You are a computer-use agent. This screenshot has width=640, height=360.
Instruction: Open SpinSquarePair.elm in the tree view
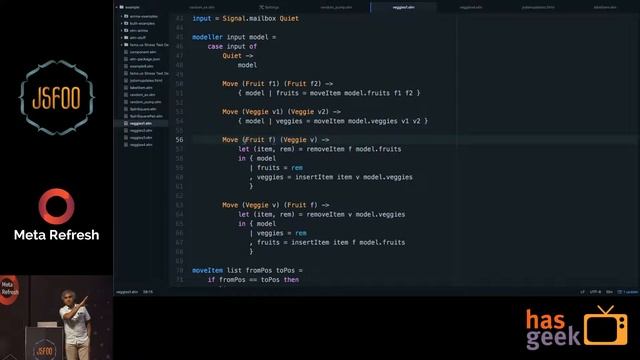tap(146, 116)
